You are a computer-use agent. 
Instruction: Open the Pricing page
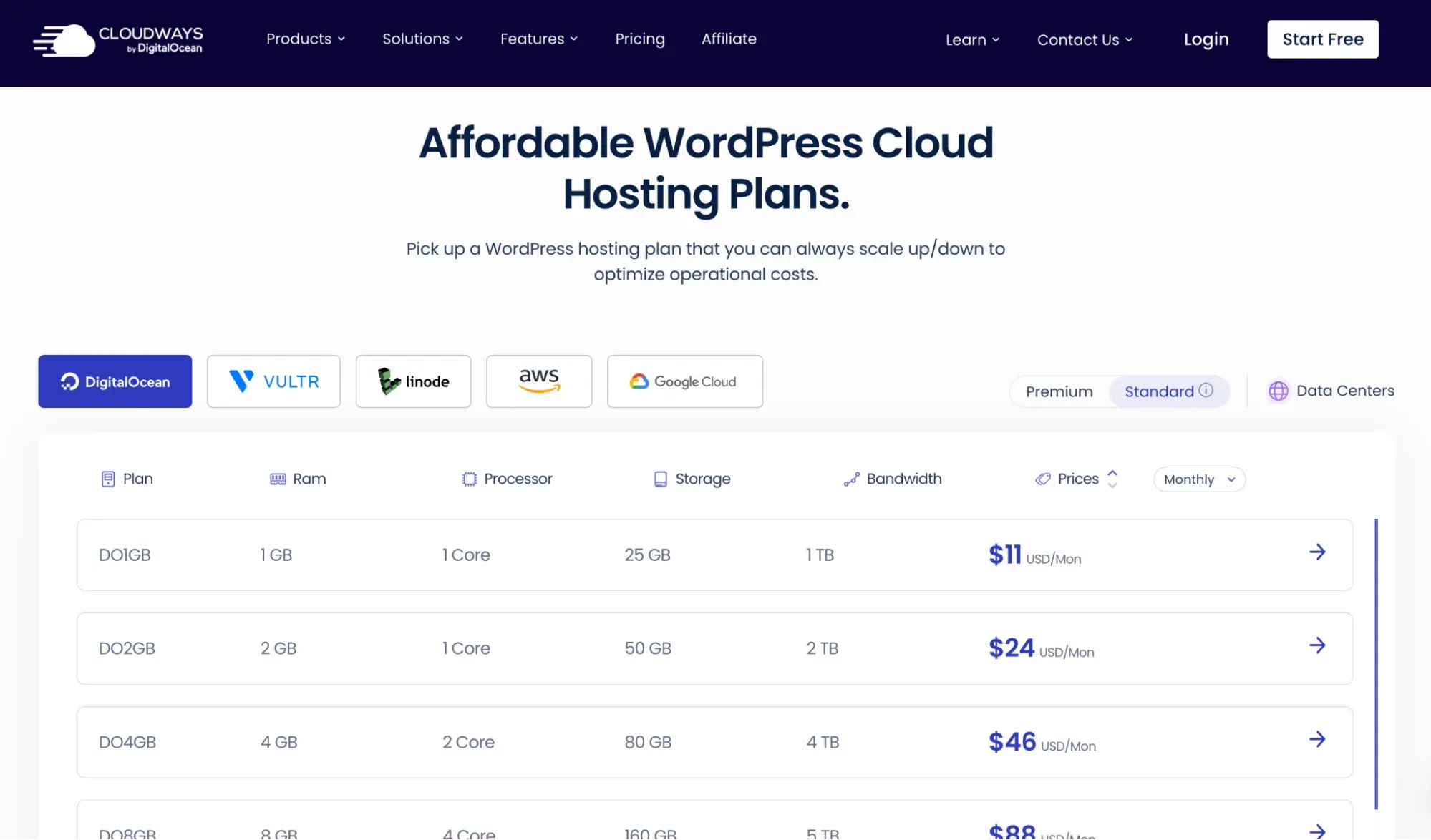[x=640, y=39]
